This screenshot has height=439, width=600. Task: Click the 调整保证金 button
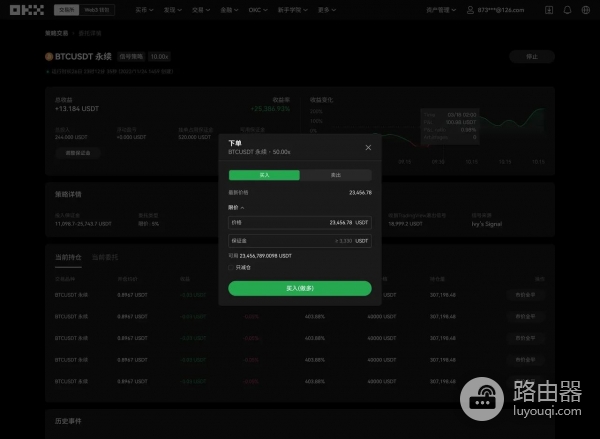point(78,153)
